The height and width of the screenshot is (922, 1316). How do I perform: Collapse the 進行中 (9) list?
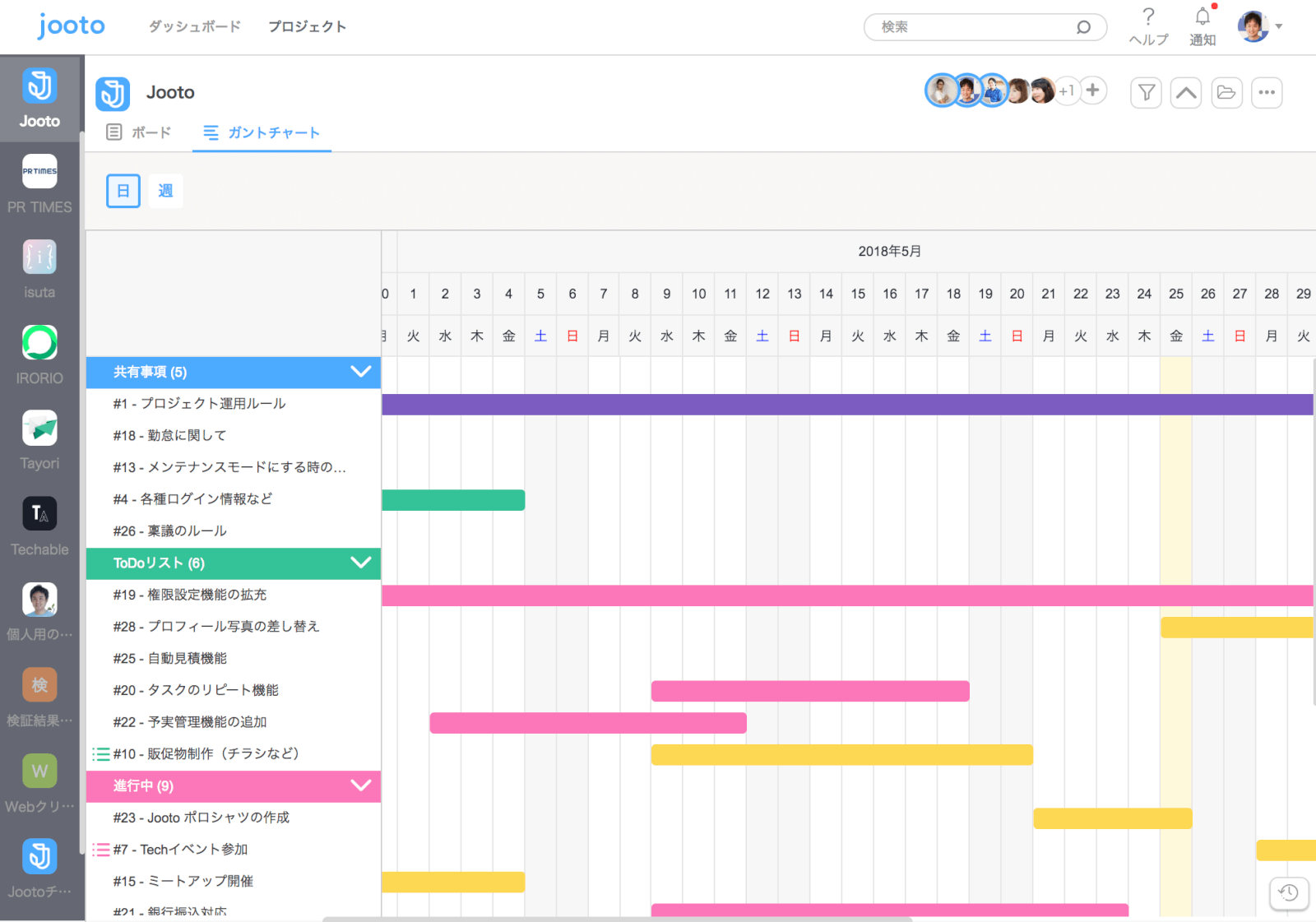coord(360,785)
